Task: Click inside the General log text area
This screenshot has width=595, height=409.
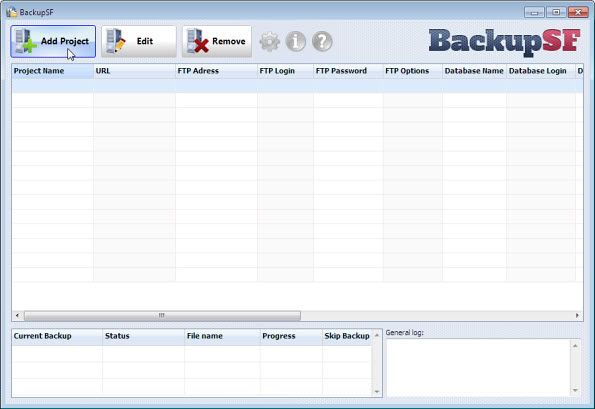Action: pyautogui.click(x=479, y=367)
